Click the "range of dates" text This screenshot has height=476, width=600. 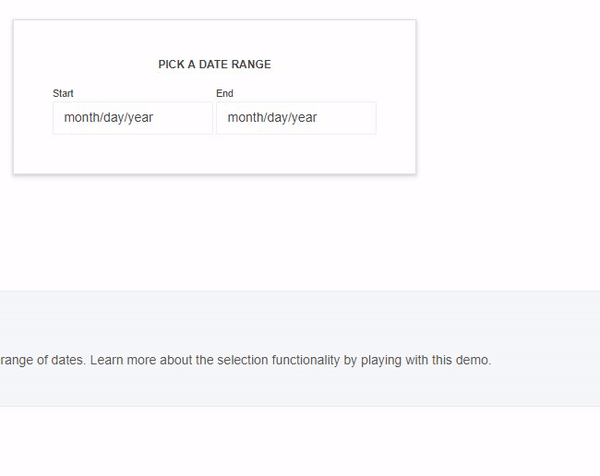(42, 360)
